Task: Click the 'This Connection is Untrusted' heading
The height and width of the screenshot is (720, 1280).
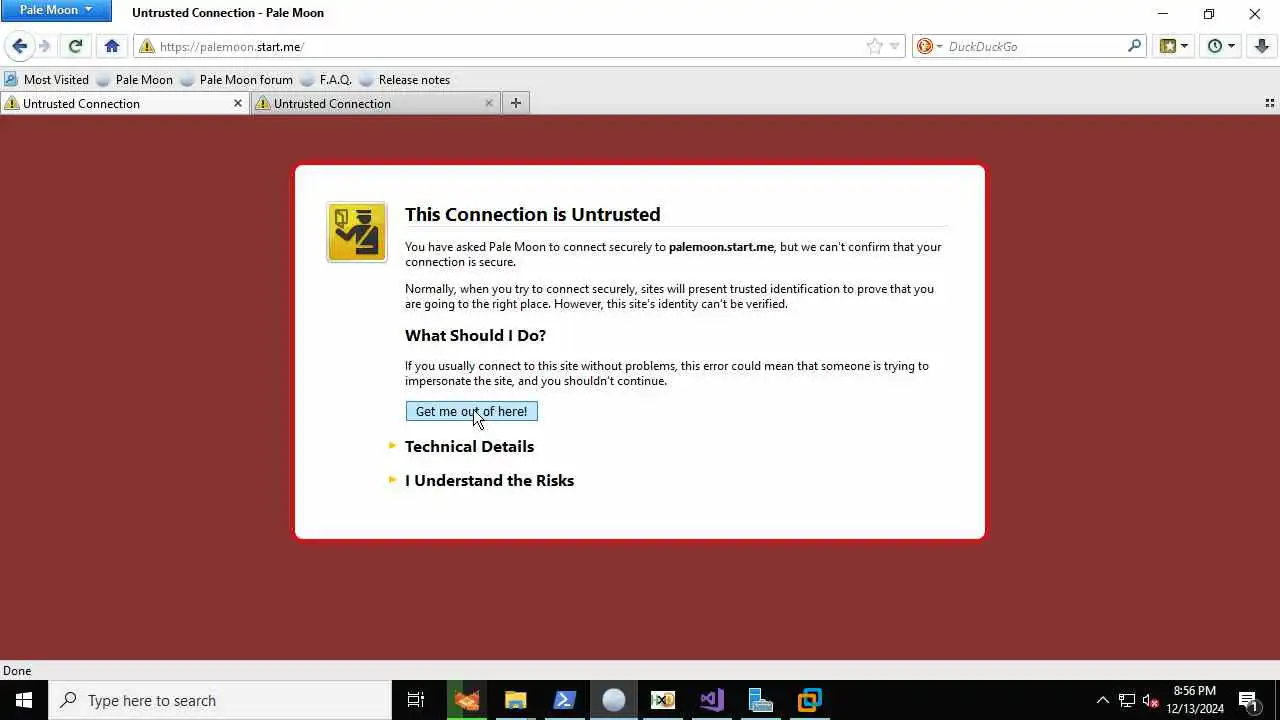Action: (x=532, y=214)
